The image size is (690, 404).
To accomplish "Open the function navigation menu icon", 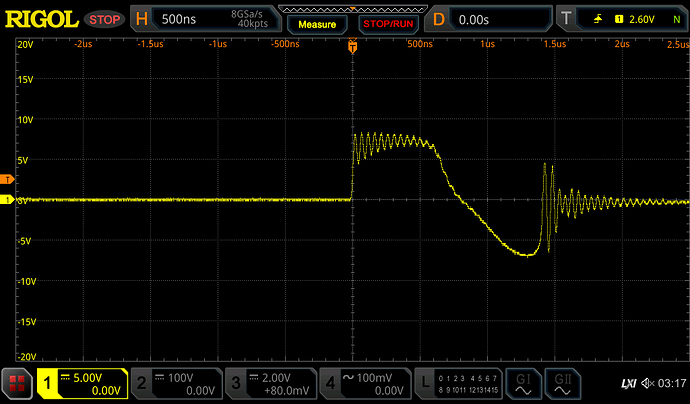I will (16, 382).
